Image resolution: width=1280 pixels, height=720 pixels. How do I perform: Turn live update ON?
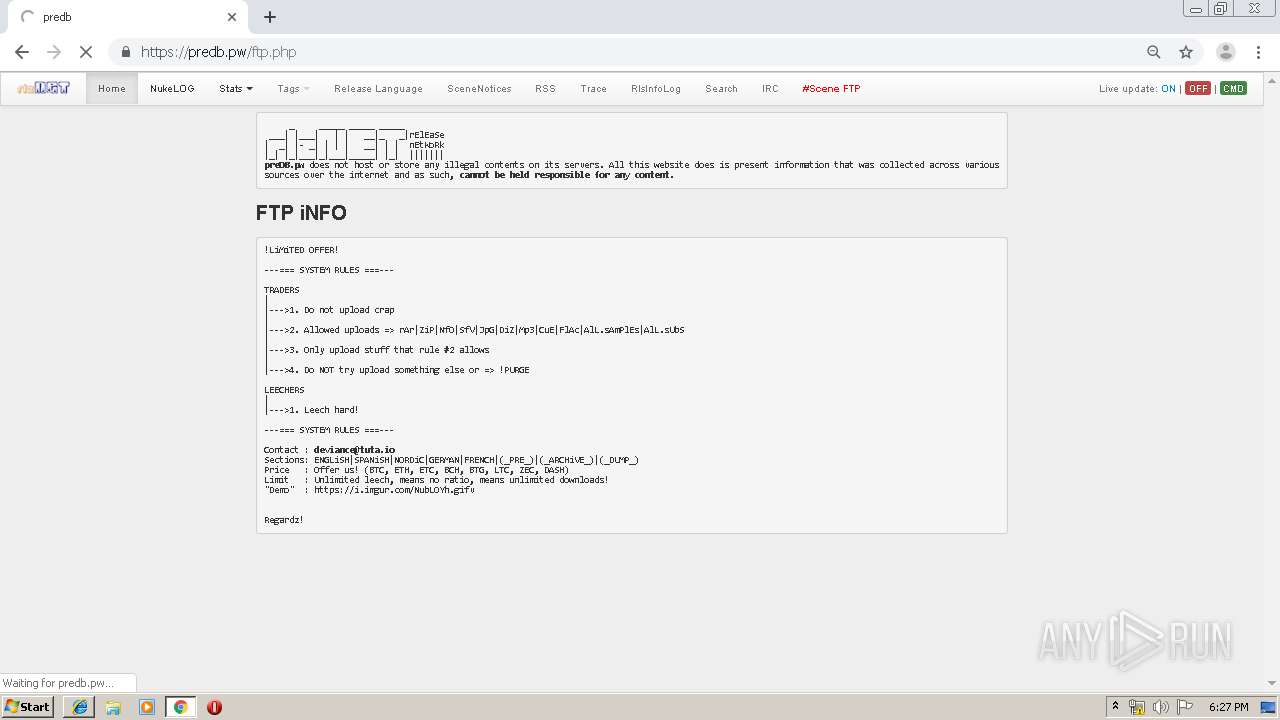point(1168,88)
